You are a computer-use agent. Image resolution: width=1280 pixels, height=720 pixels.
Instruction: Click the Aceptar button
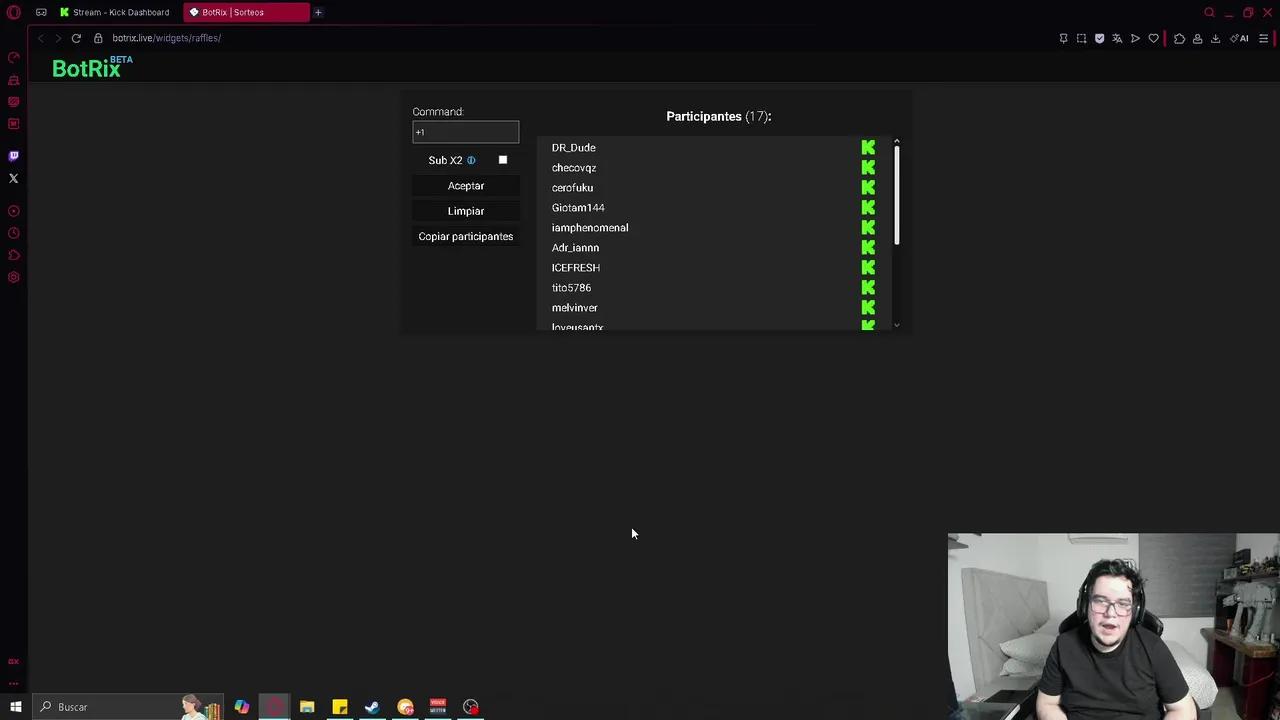tap(466, 186)
